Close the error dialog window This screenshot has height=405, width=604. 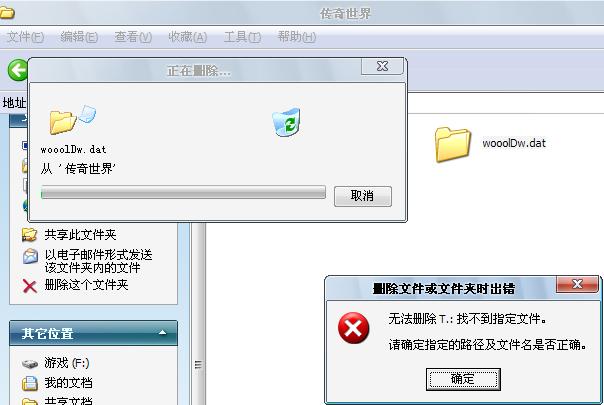point(577,284)
